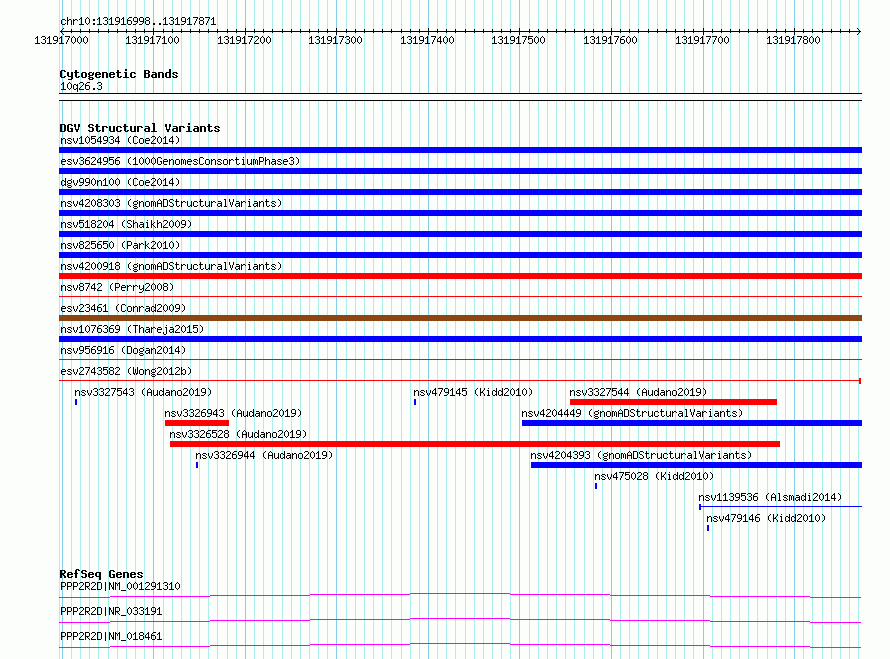The width and height of the screenshot is (890, 659).
Task: Click PPP2R2D|NM_001291310 gene label
Action: (120, 586)
